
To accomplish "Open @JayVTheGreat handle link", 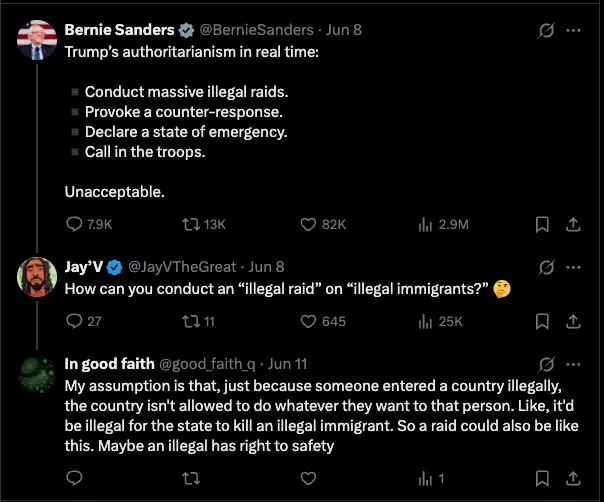I will coord(182,267).
